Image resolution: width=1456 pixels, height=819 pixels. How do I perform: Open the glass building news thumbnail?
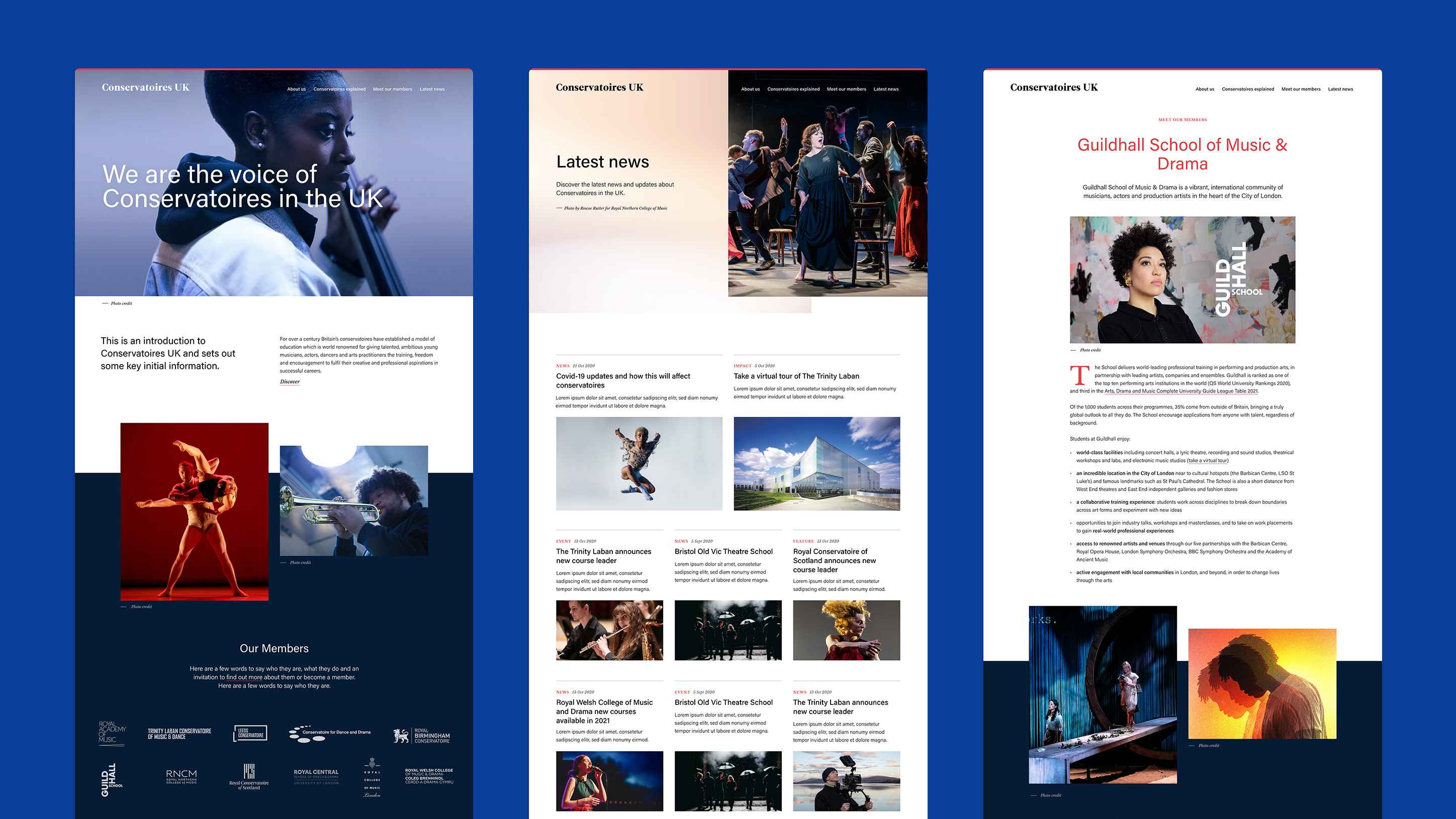817,464
